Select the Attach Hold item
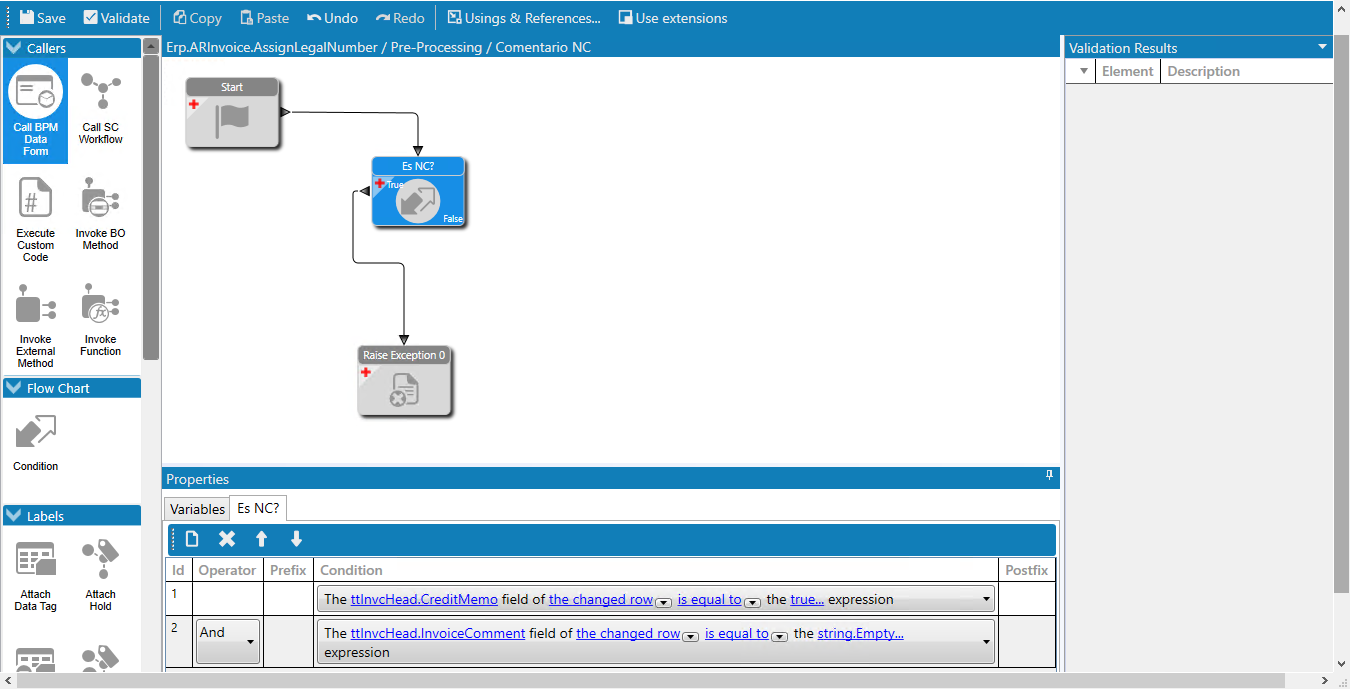 click(101, 576)
